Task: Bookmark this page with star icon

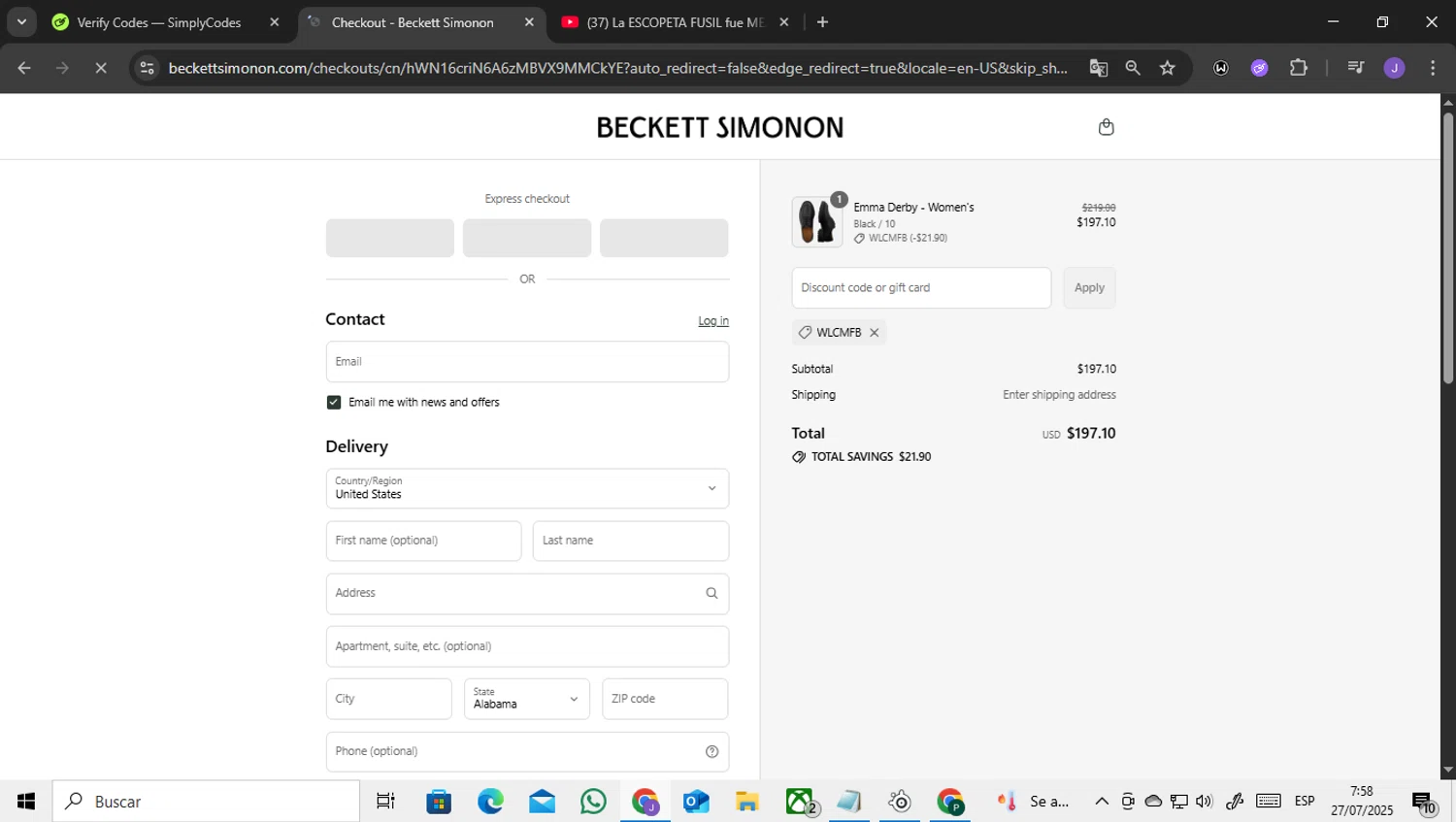Action: coord(1168,68)
